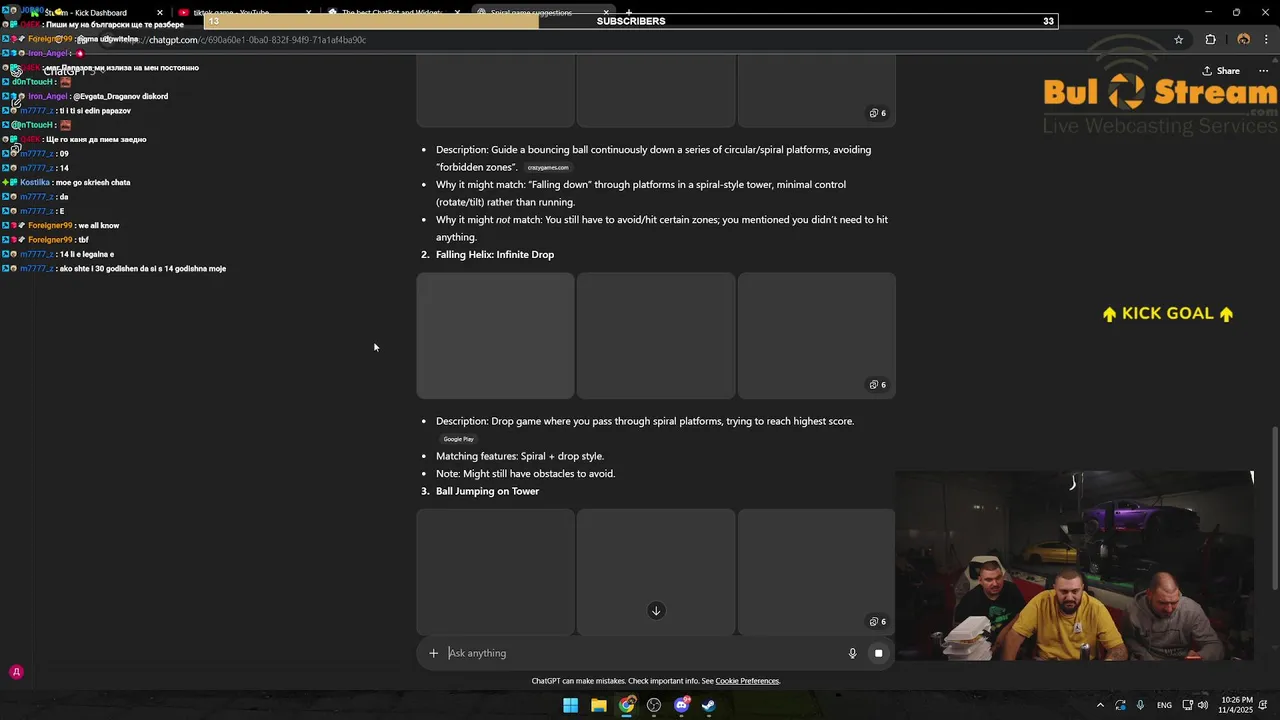This screenshot has width=1280, height=720.
Task: Click the tray microphone icon
Action: click(1140, 705)
